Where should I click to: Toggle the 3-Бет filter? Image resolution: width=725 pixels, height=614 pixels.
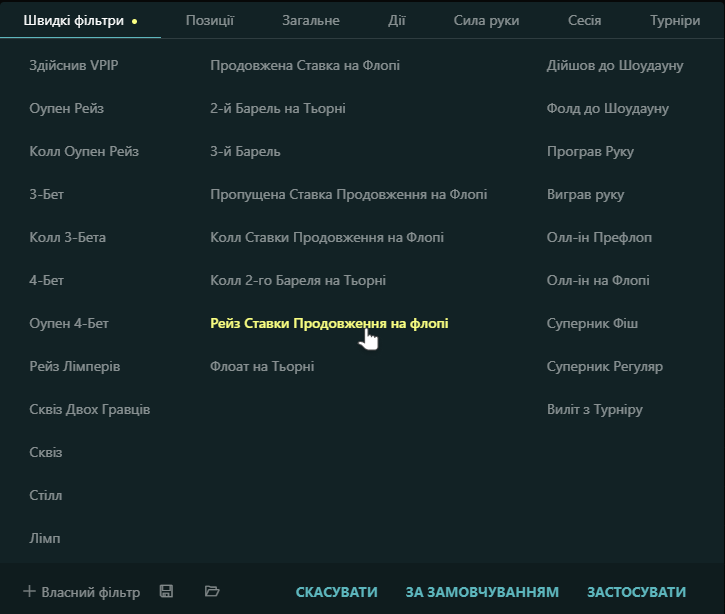pyautogui.click(x=47, y=194)
